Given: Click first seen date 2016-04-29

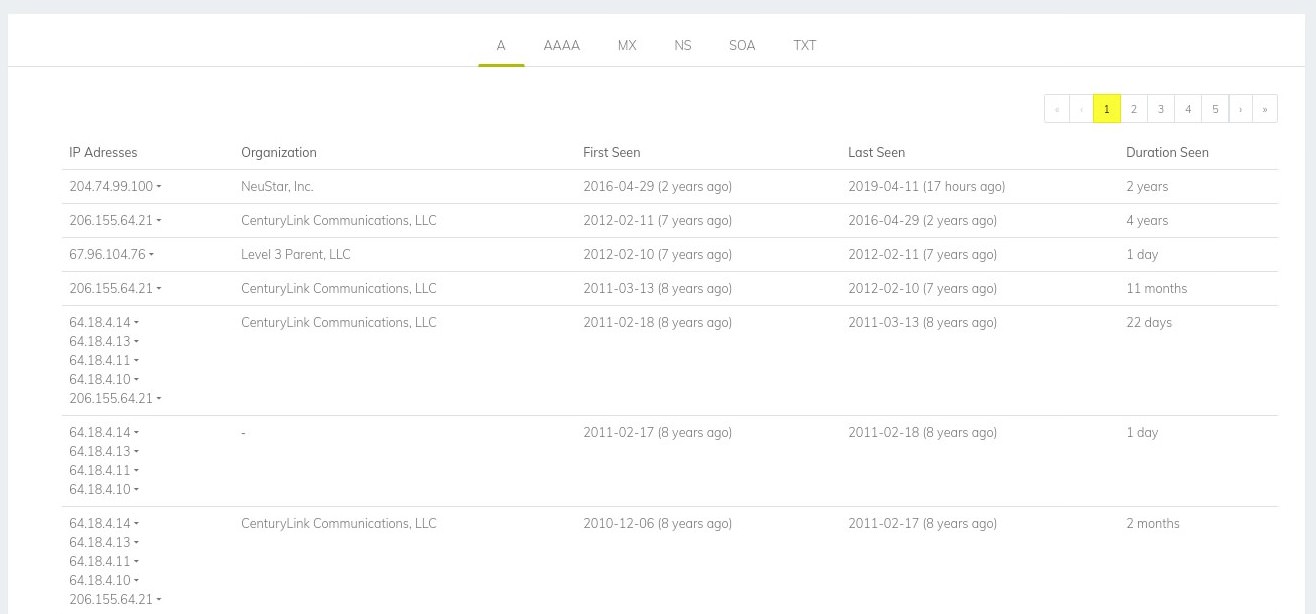Looking at the screenshot, I should (x=658, y=186).
